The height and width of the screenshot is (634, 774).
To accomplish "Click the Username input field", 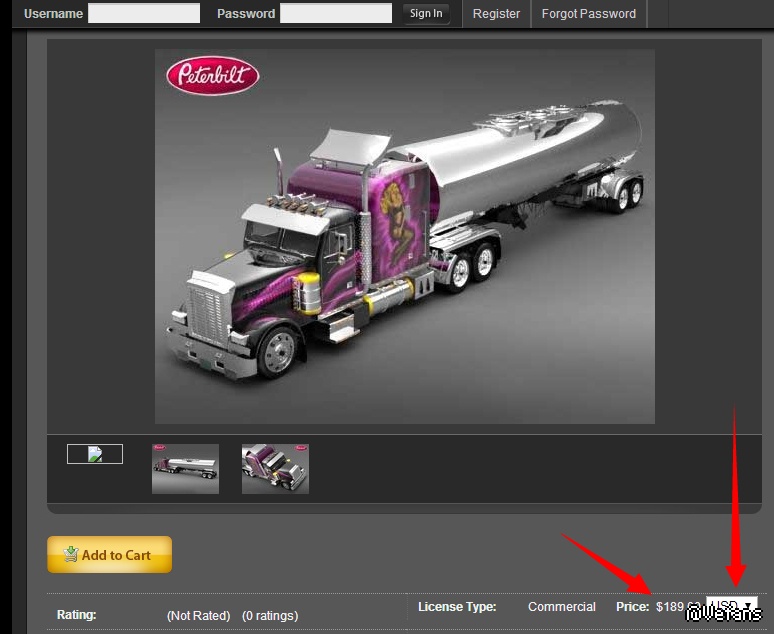I will pos(144,13).
